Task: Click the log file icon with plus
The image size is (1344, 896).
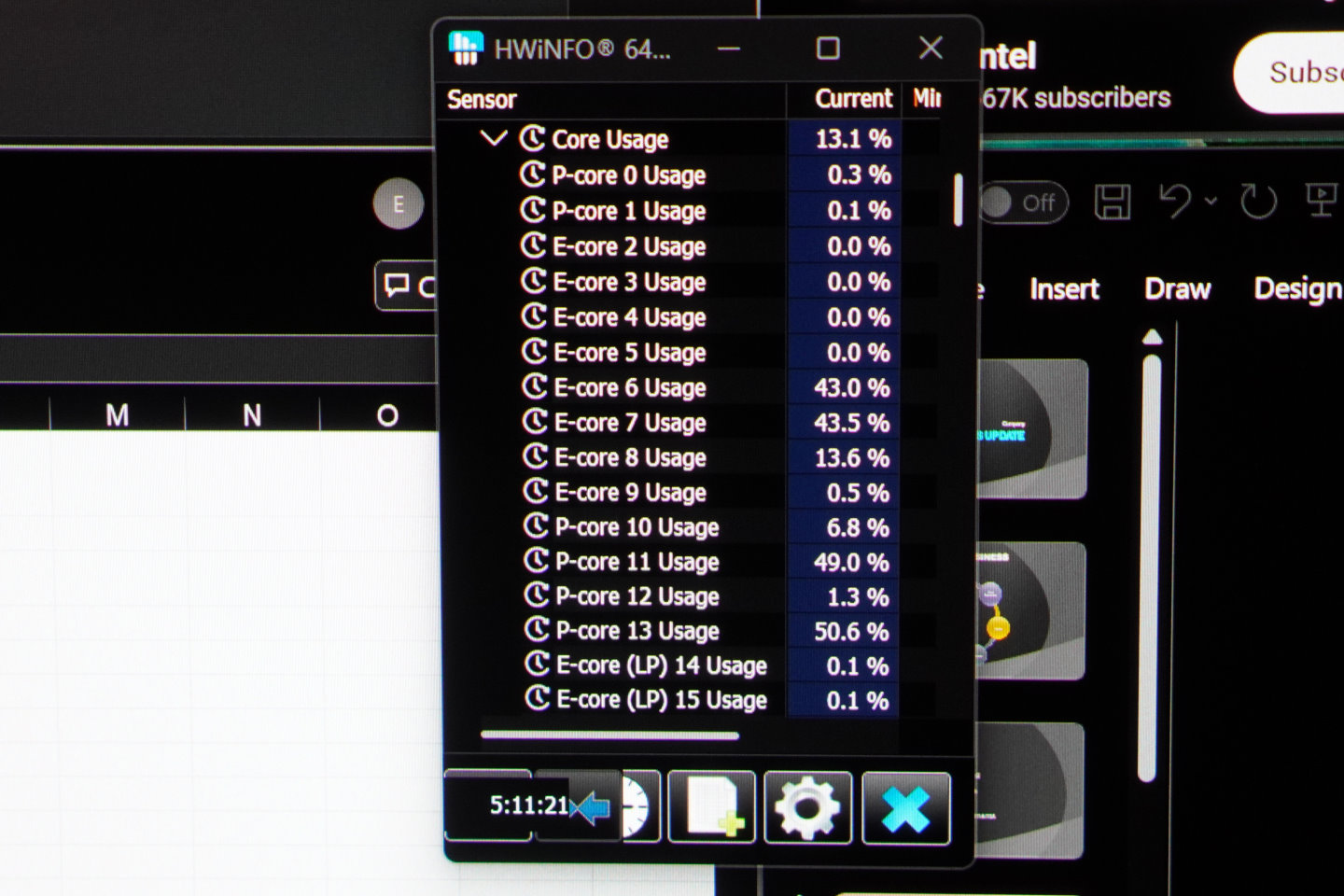Action: (711, 807)
